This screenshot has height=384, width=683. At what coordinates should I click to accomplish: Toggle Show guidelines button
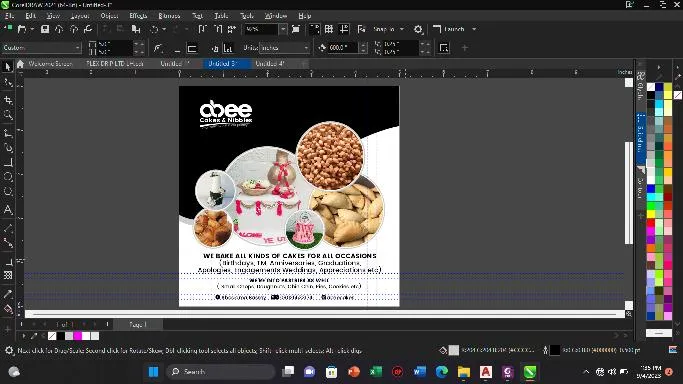pos(344,29)
